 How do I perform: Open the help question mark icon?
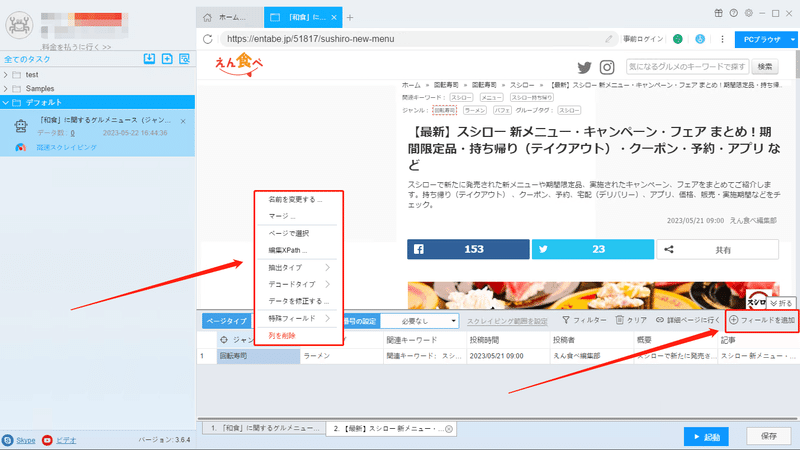[733, 13]
